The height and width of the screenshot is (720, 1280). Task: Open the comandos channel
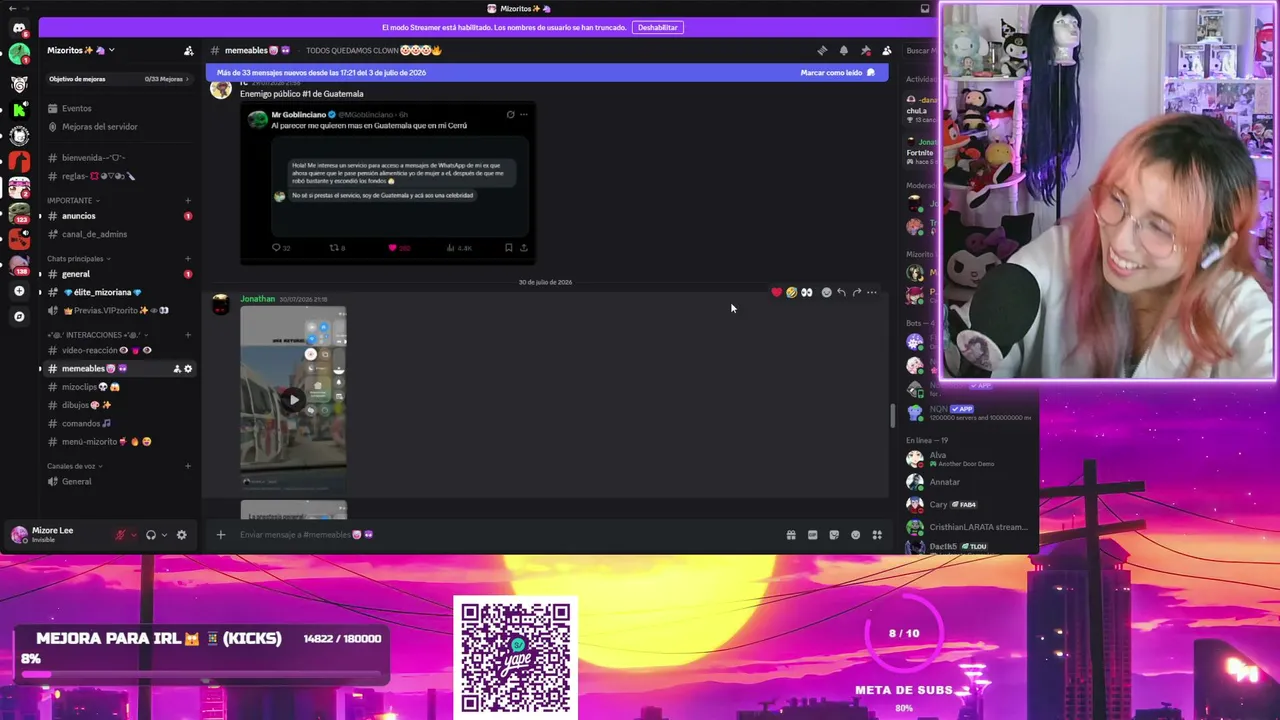coord(119,423)
